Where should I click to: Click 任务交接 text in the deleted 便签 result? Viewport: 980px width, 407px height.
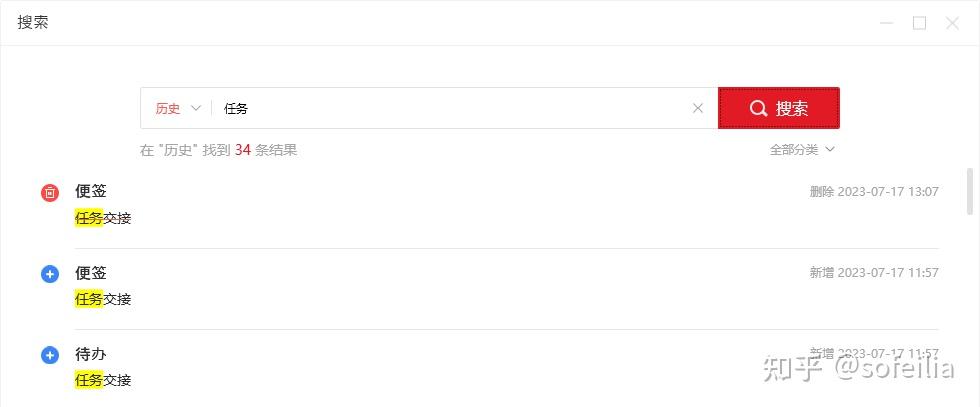[103, 218]
